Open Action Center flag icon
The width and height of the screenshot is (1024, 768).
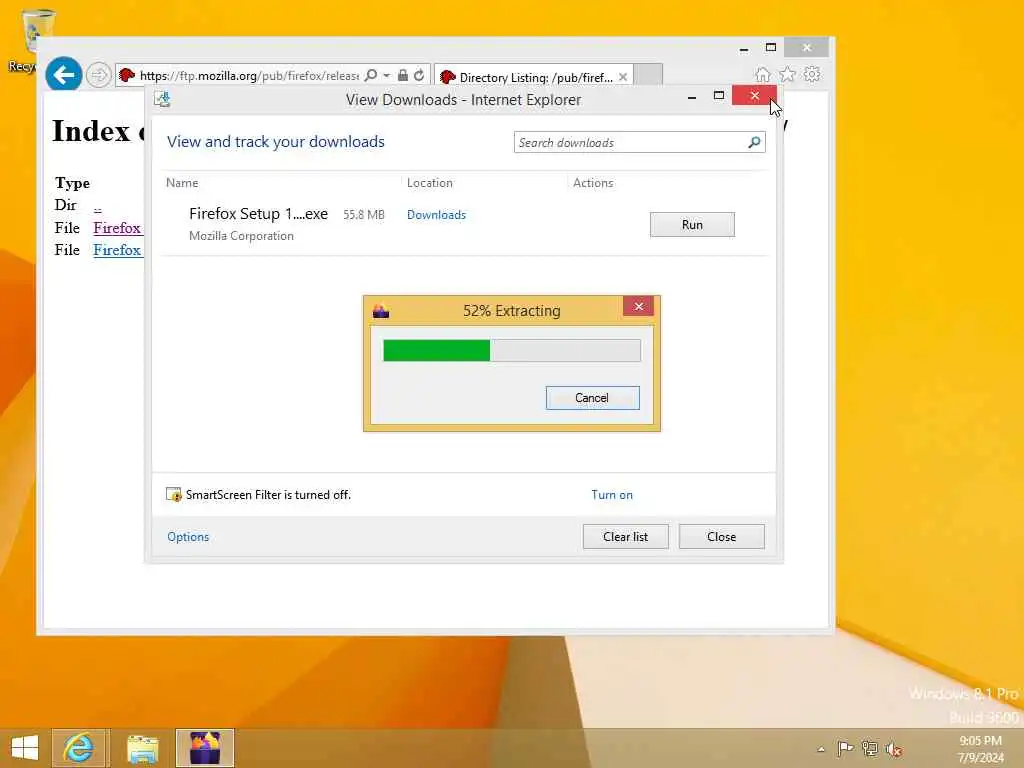pos(845,748)
